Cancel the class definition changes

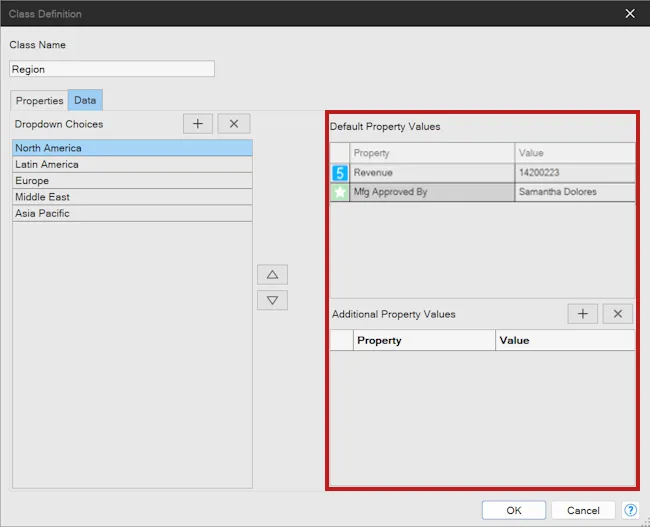583,510
